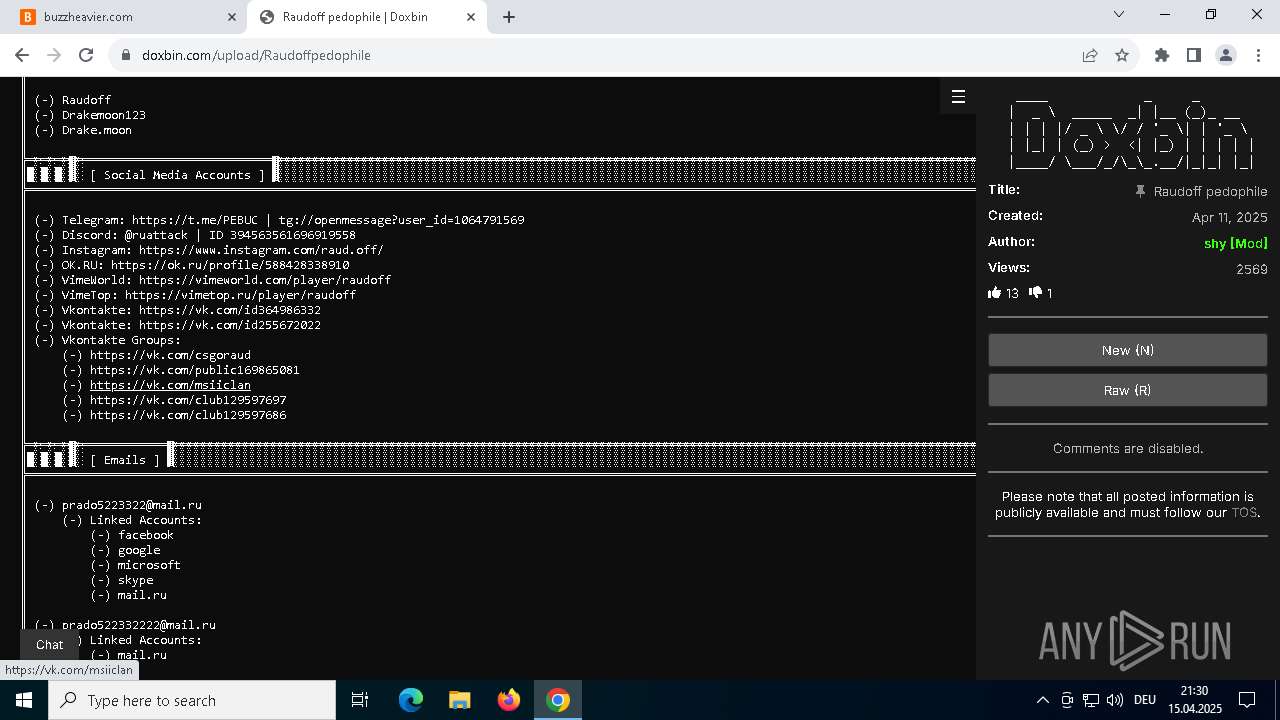The width and height of the screenshot is (1280, 720).
Task: Launch Microsoft Edge from the taskbar
Action: click(x=411, y=700)
